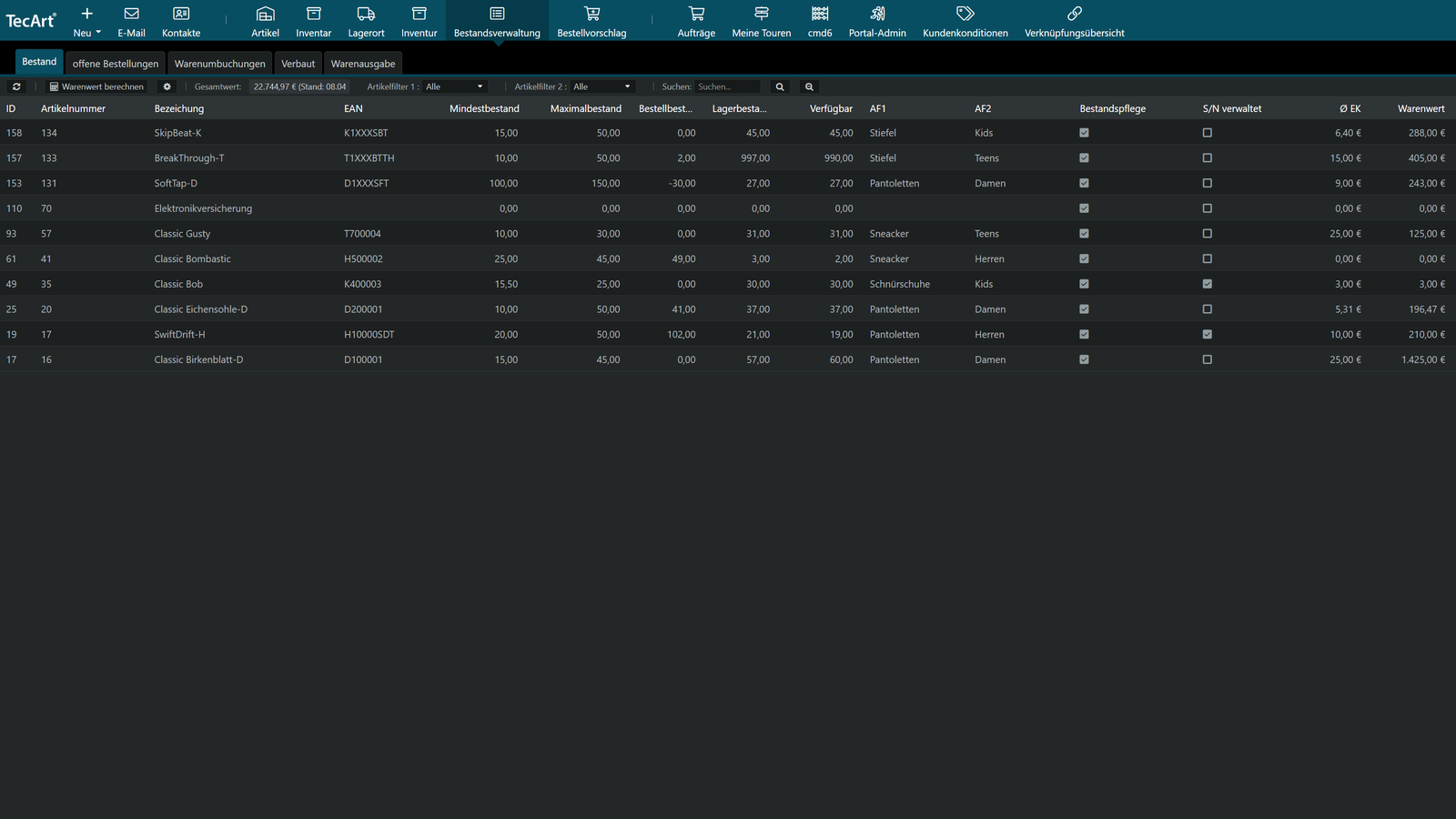Switch to offene Bestellungen tab
1456x819 pixels.
point(116,64)
